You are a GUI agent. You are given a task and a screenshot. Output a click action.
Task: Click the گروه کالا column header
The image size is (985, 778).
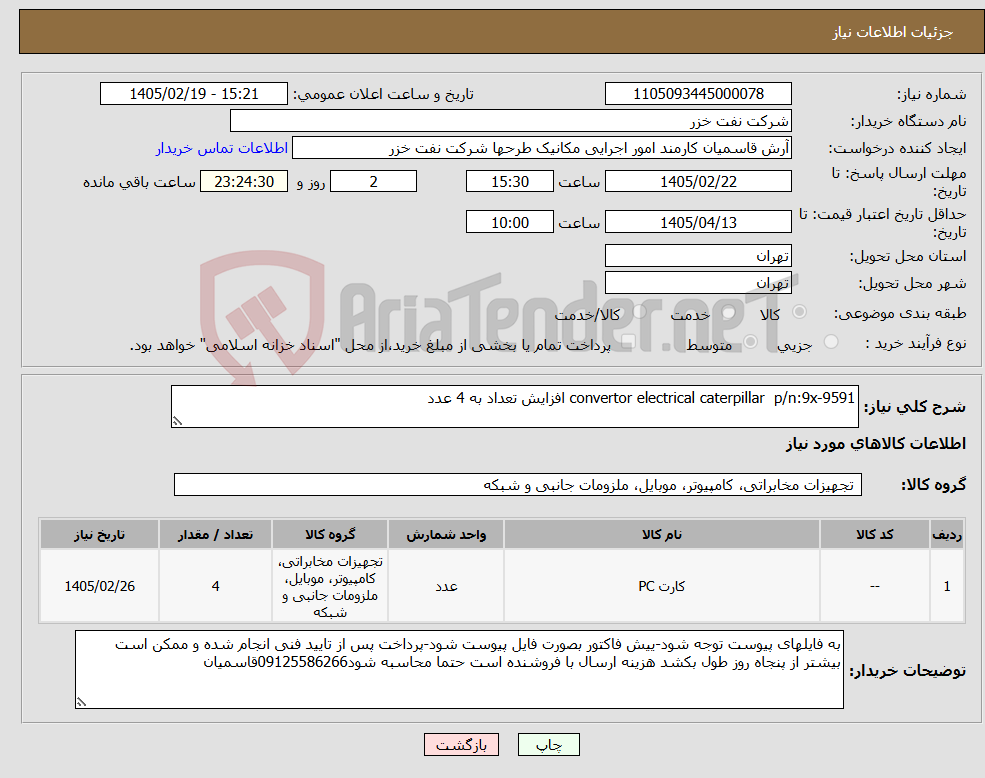pyautogui.click(x=330, y=534)
